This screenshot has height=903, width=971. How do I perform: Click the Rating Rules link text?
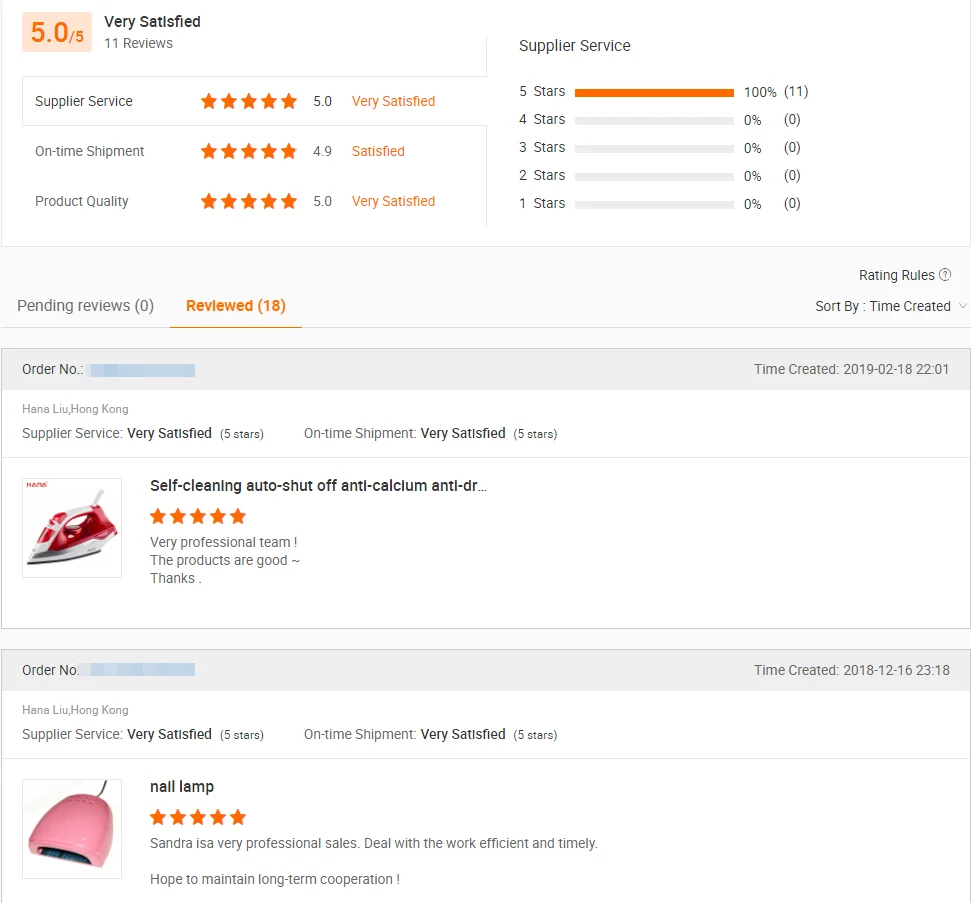click(896, 275)
